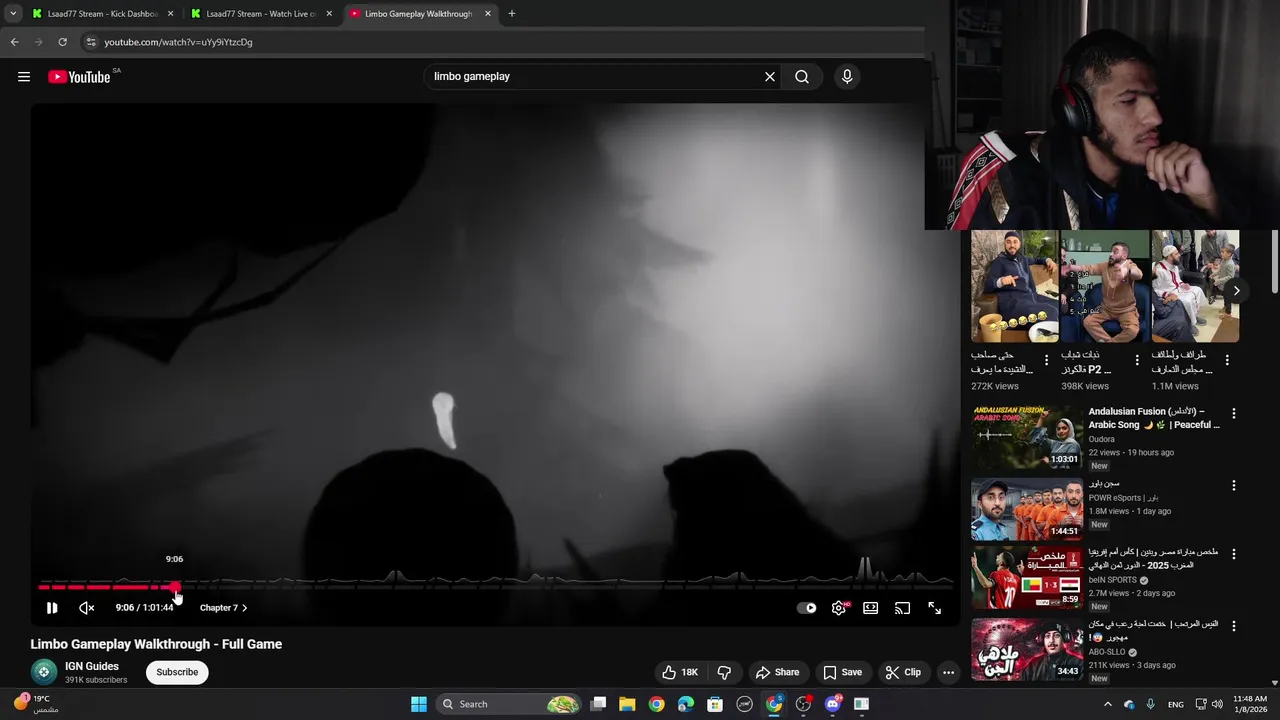Open the Windows Start menu

coord(419,704)
